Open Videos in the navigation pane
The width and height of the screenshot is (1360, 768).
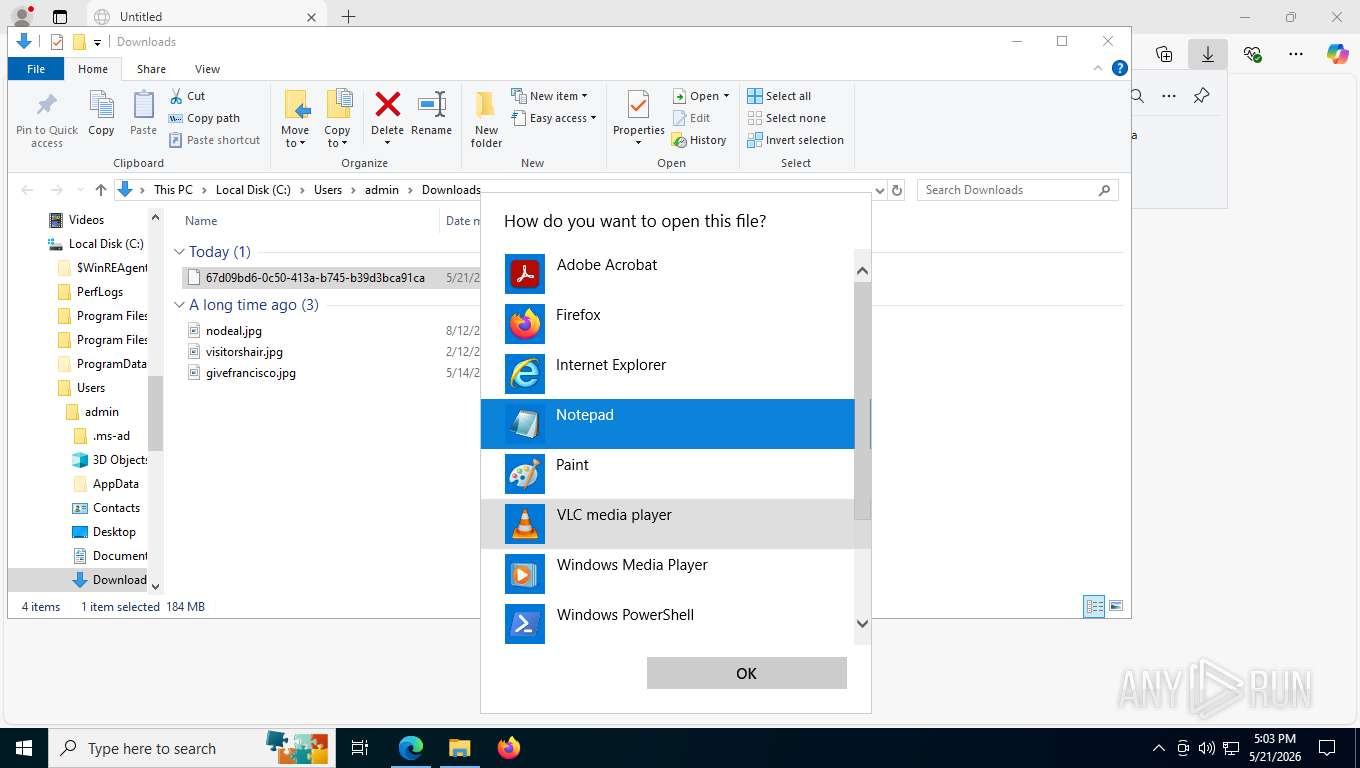[x=86, y=220]
